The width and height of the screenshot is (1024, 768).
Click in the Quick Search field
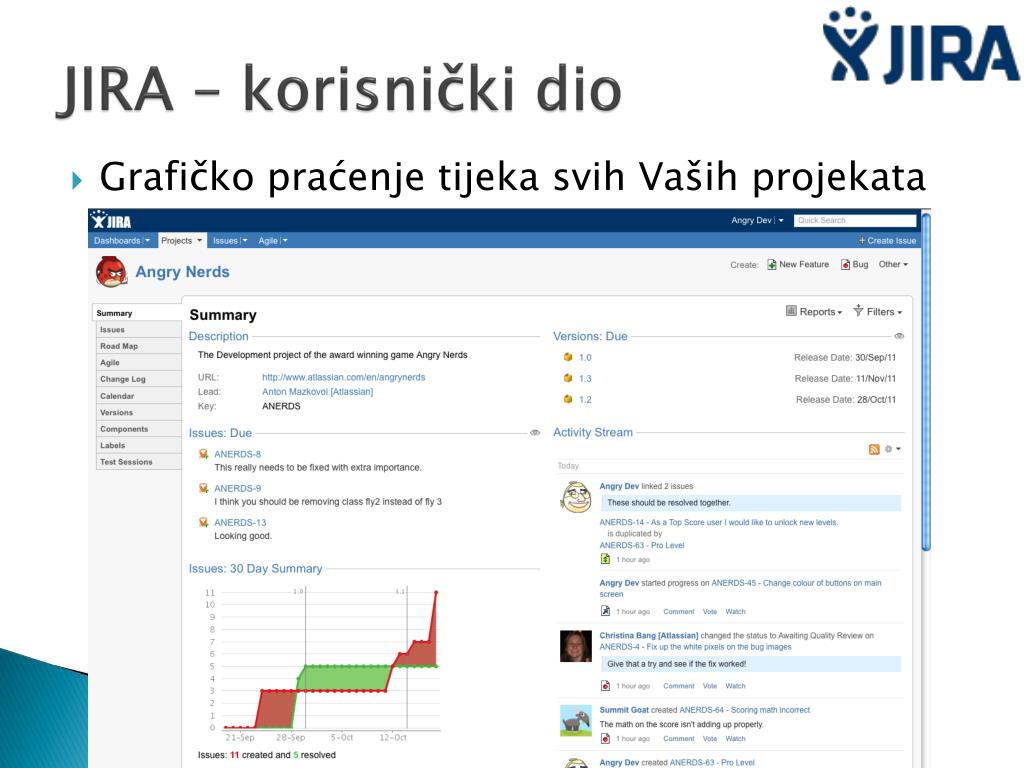(x=855, y=221)
